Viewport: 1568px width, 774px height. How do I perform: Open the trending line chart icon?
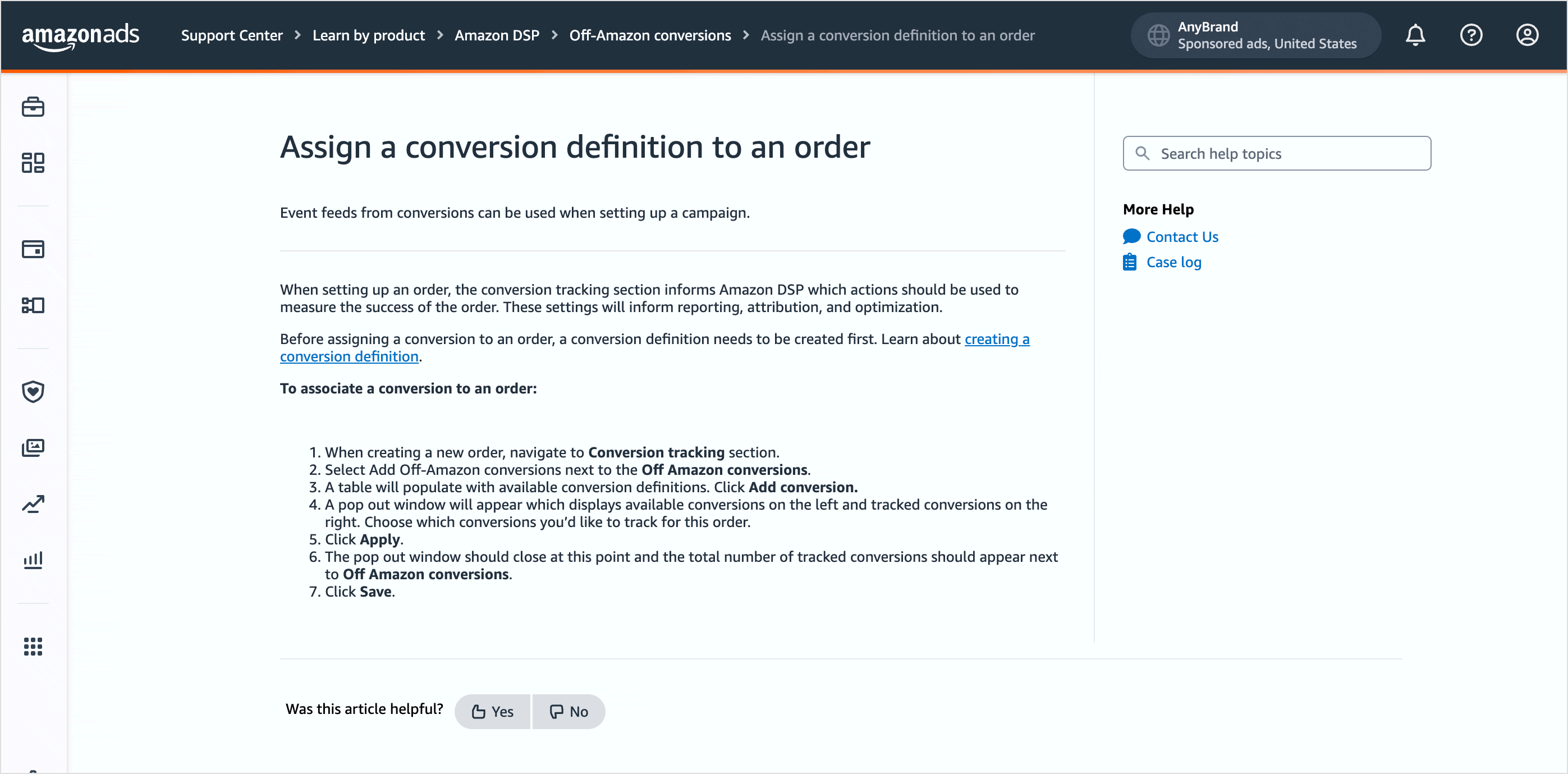point(33,503)
